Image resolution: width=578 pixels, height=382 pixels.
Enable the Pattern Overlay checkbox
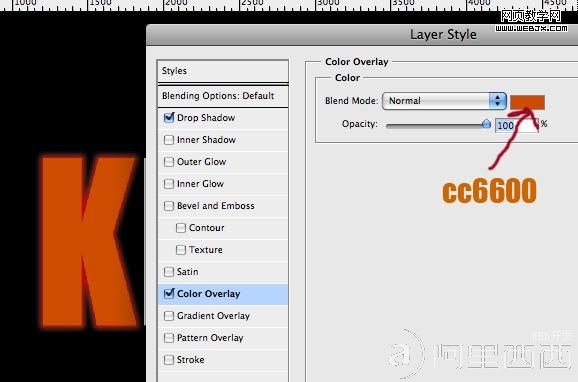click(169, 338)
